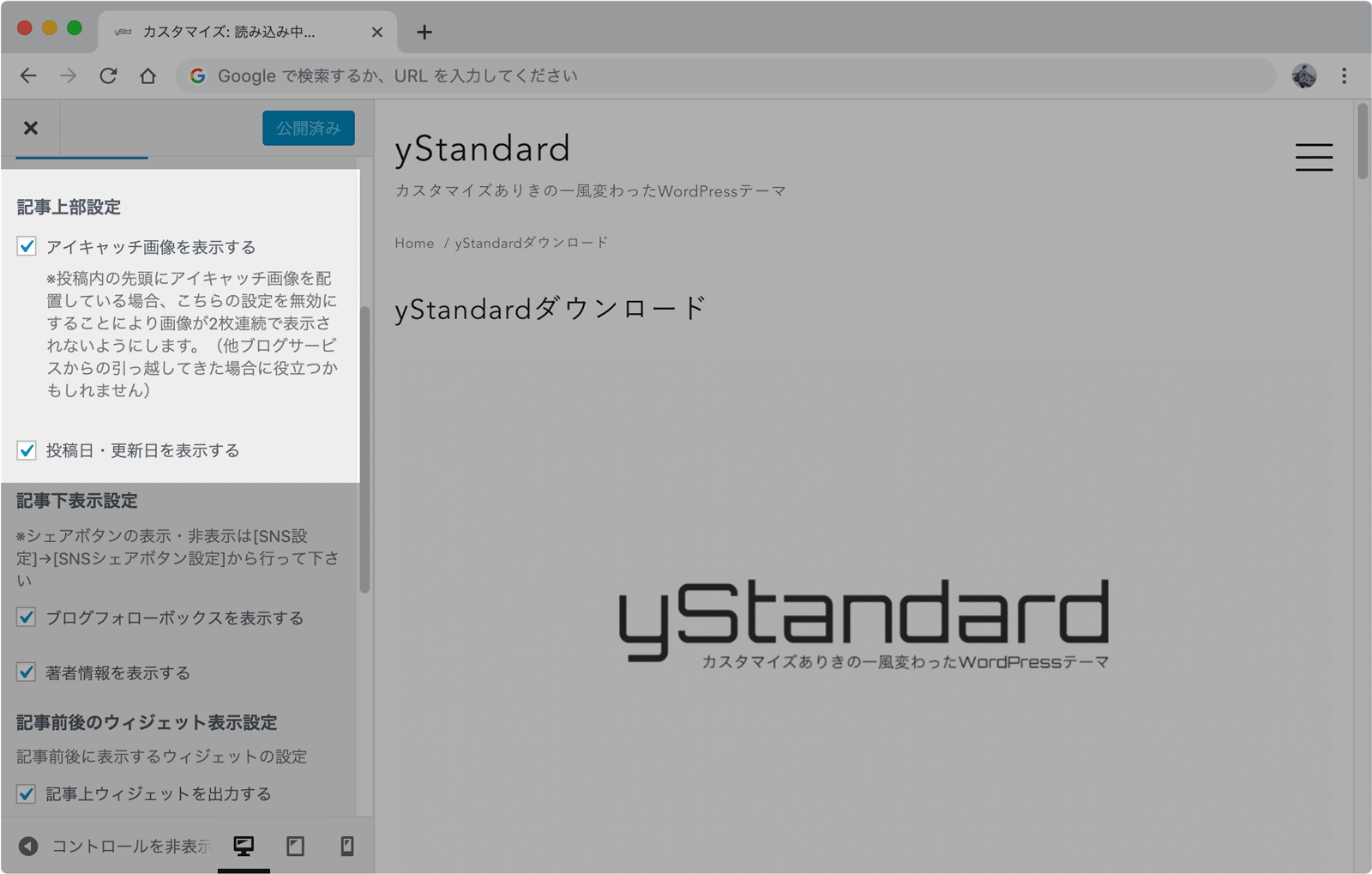The width and height of the screenshot is (1372, 874).
Task: Open a new tab with the plus icon
Action: [424, 33]
